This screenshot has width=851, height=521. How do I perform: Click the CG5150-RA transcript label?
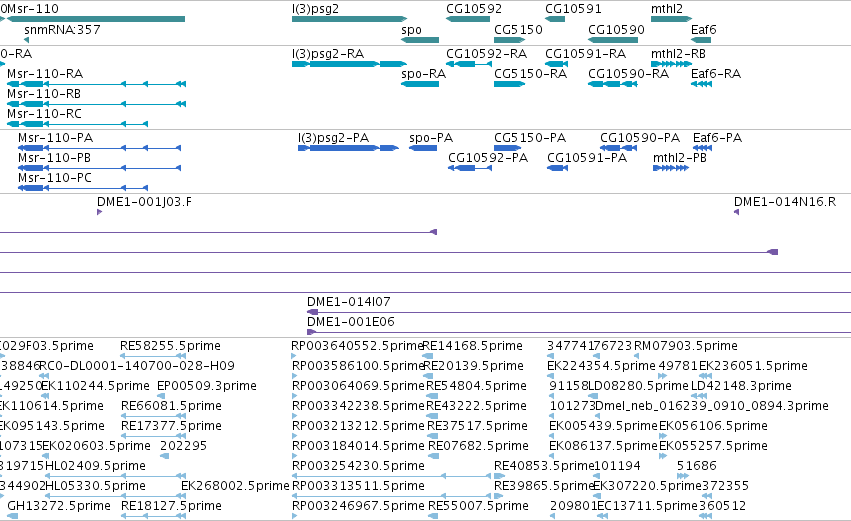coord(530,74)
